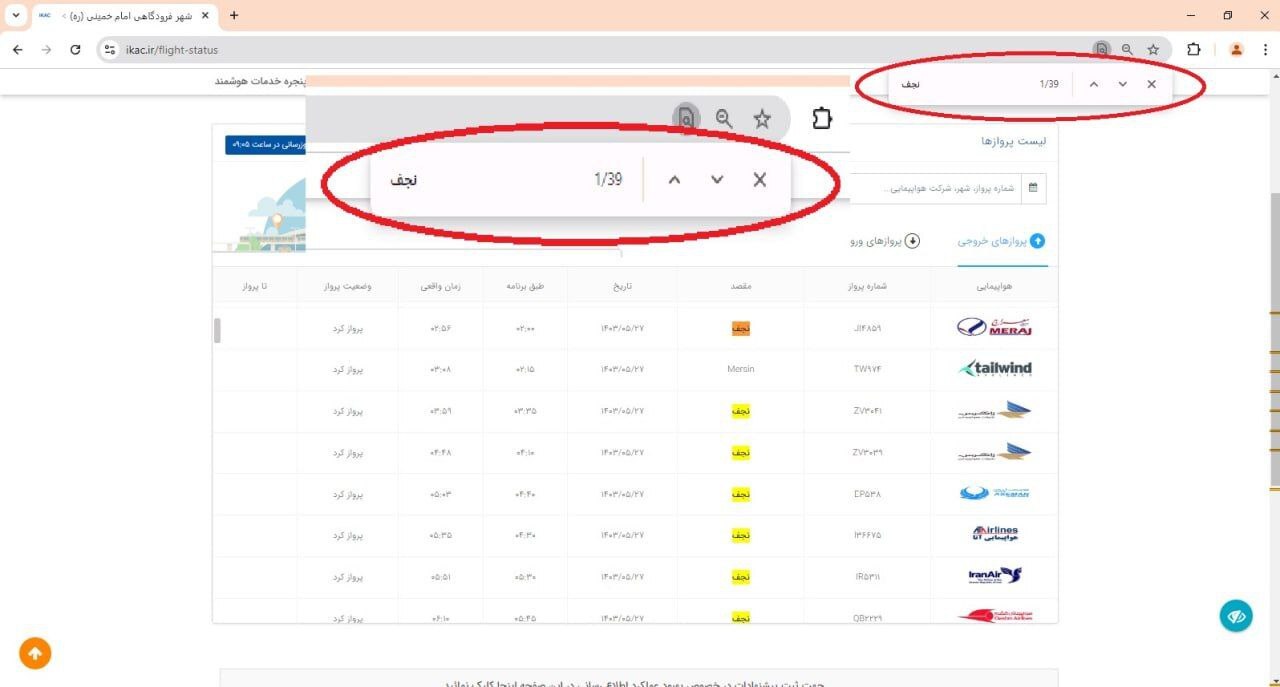1280x687 pixels.
Task: Click the Tailwind Airlines logo
Action: coord(993,369)
